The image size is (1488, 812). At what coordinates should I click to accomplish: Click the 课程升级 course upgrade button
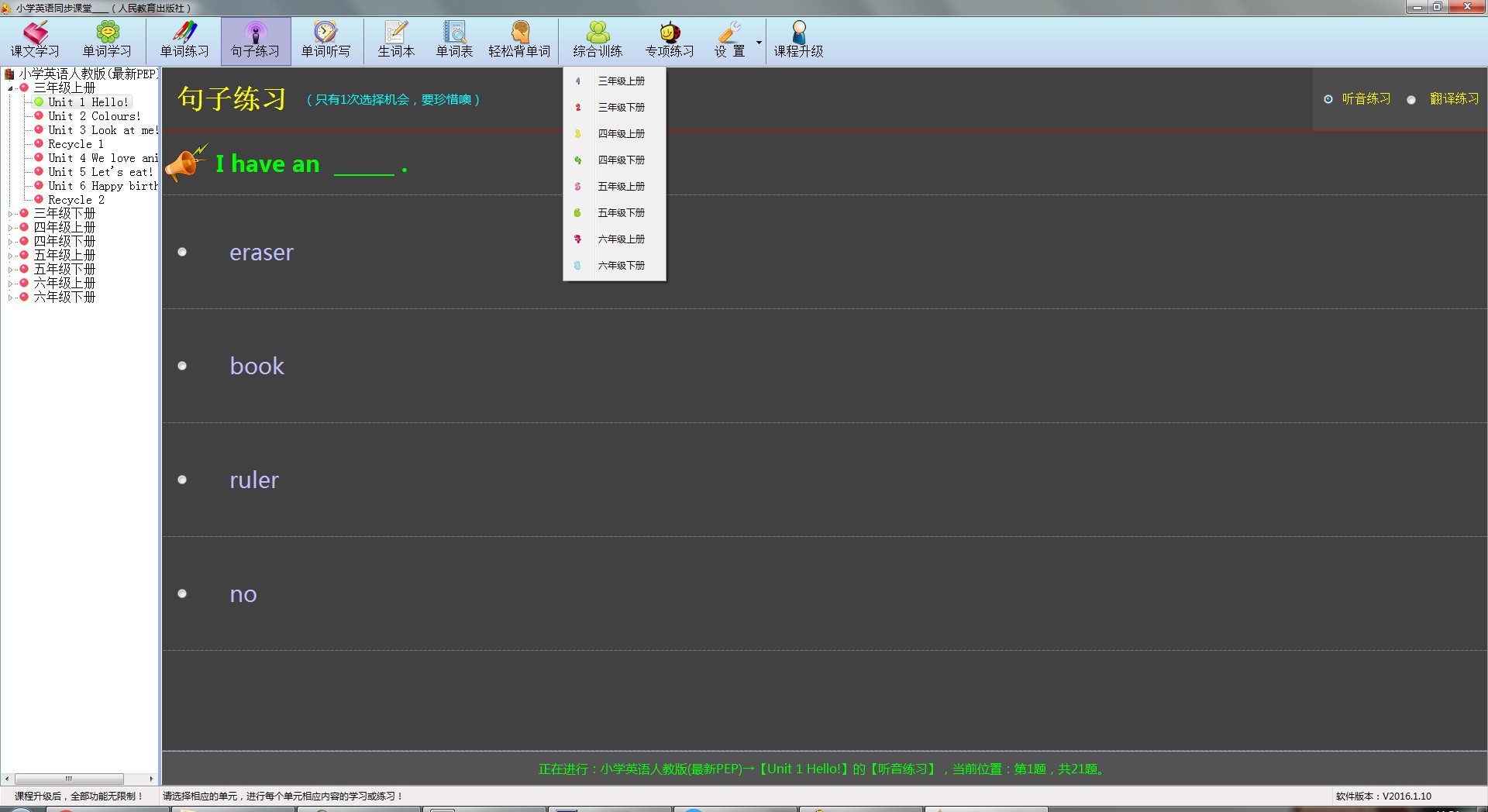click(x=798, y=40)
